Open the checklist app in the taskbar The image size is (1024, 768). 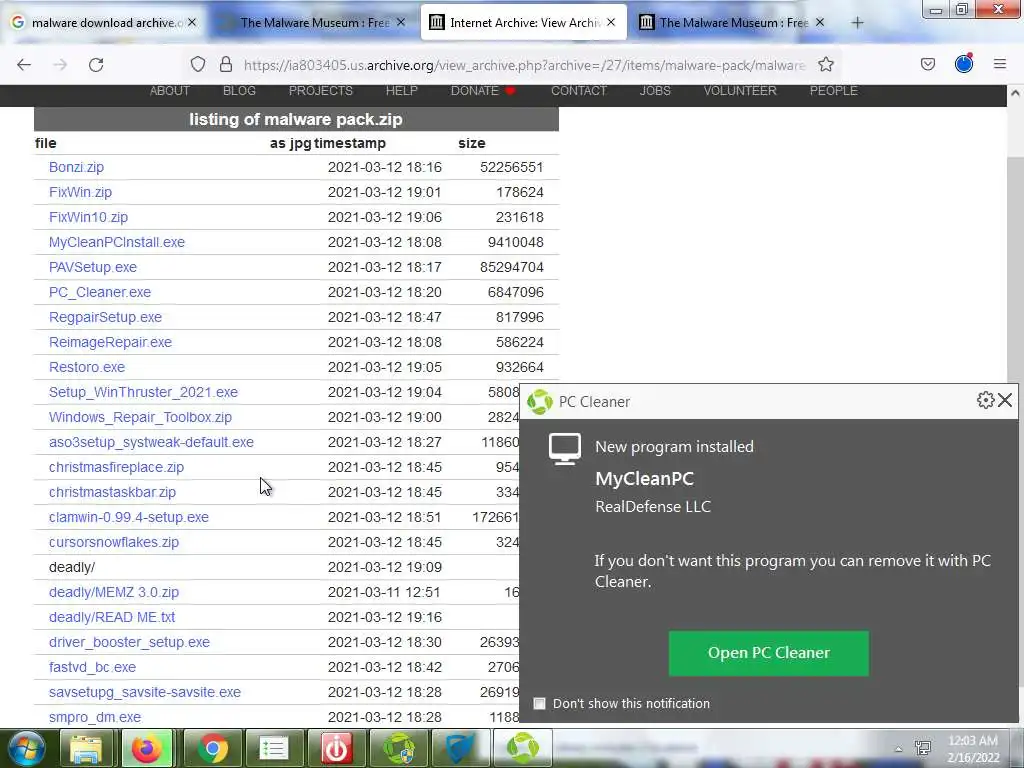point(274,748)
